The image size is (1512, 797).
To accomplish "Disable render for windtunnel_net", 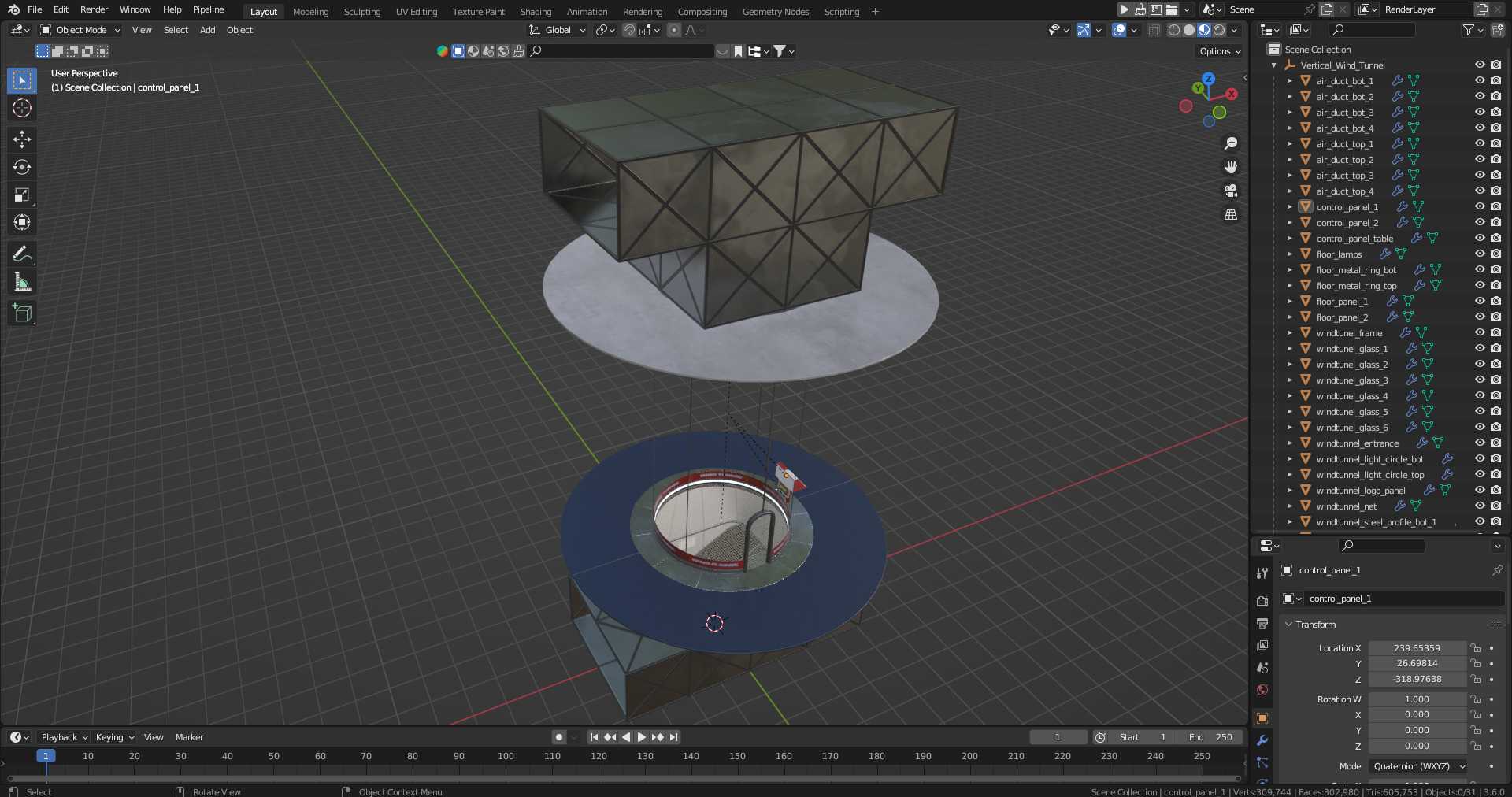I will (1495, 506).
